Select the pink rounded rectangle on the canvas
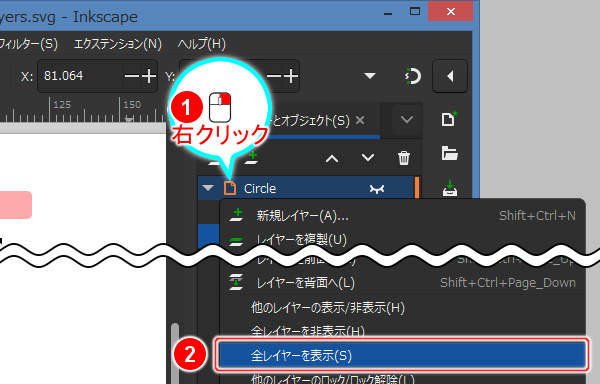600x384 pixels. pos(15,205)
